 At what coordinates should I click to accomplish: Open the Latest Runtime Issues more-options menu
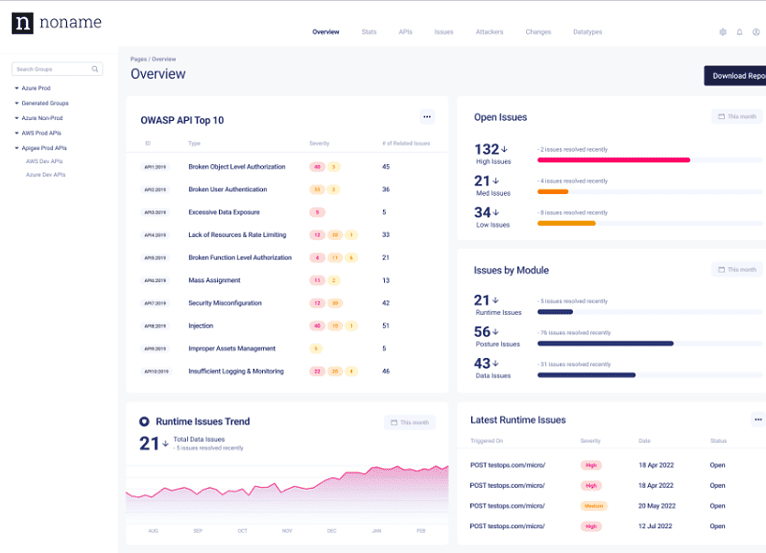(x=758, y=420)
